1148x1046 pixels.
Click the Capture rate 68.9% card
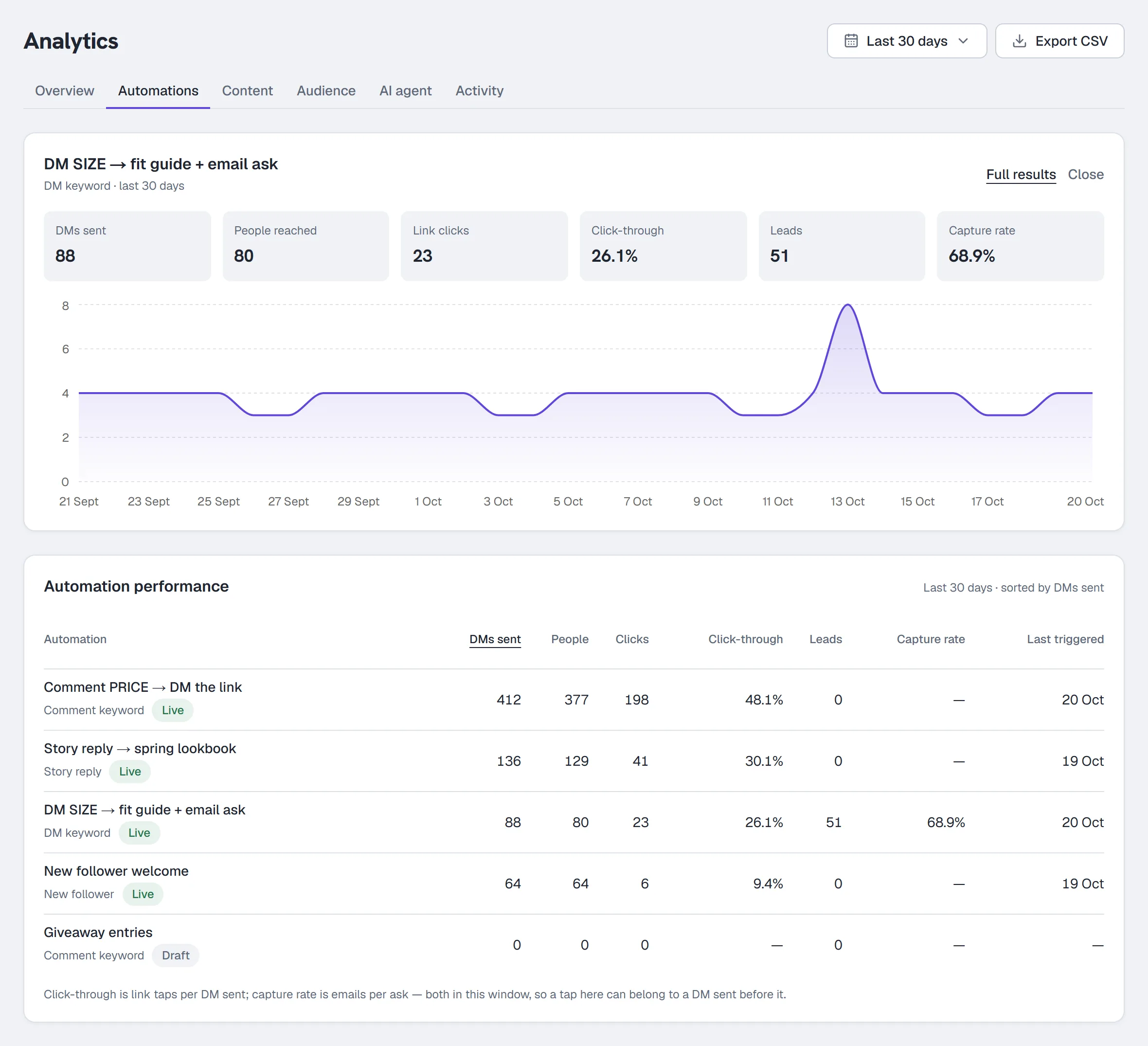click(x=1020, y=246)
